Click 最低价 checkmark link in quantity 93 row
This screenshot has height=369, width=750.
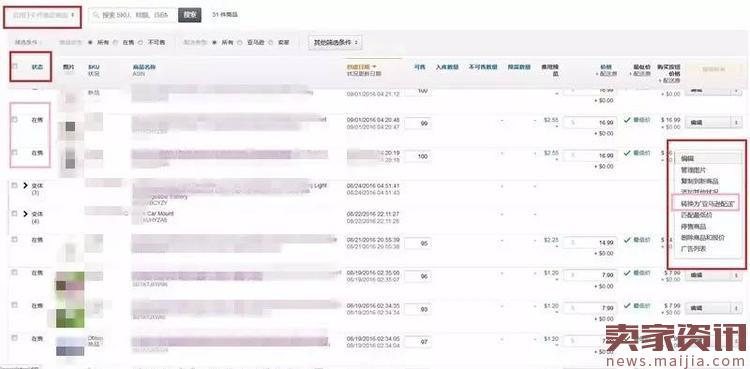pos(637,305)
